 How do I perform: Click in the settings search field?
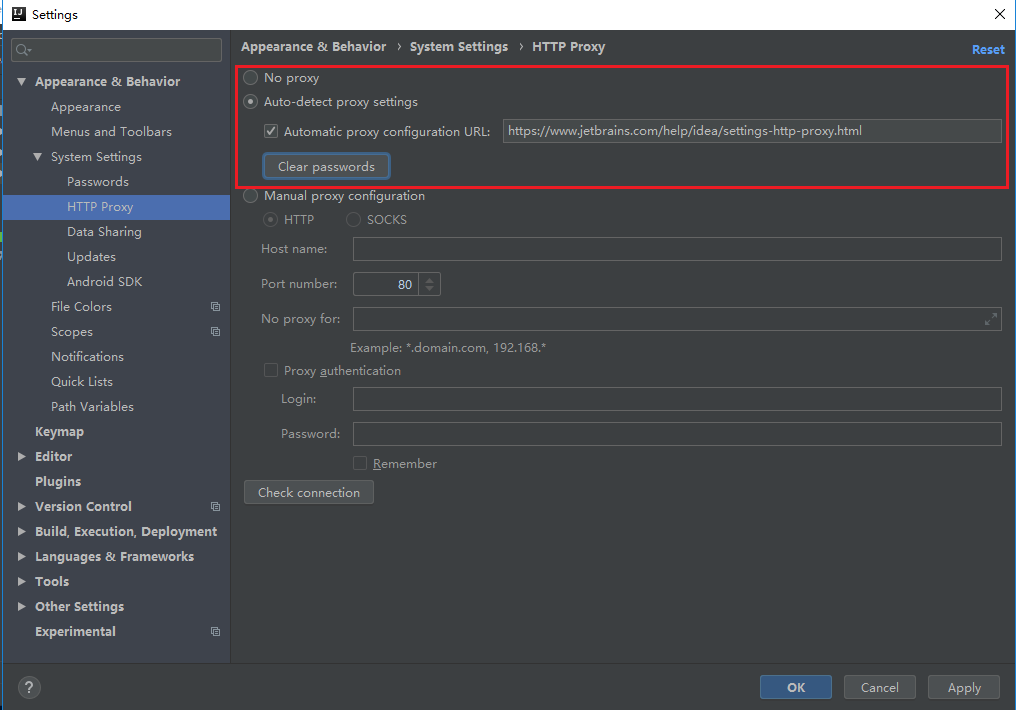[117, 50]
